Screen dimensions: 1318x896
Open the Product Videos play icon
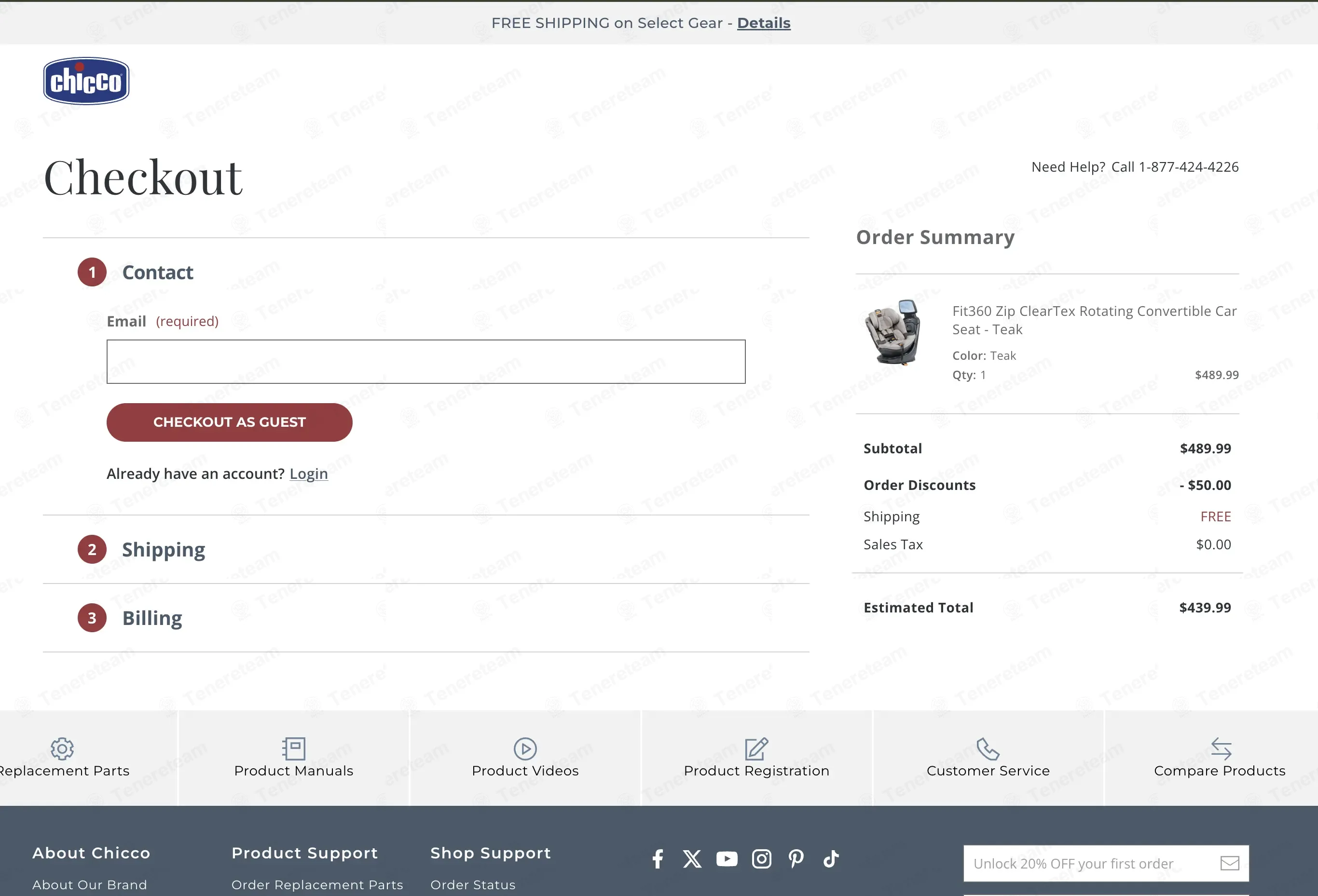point(525,748)
